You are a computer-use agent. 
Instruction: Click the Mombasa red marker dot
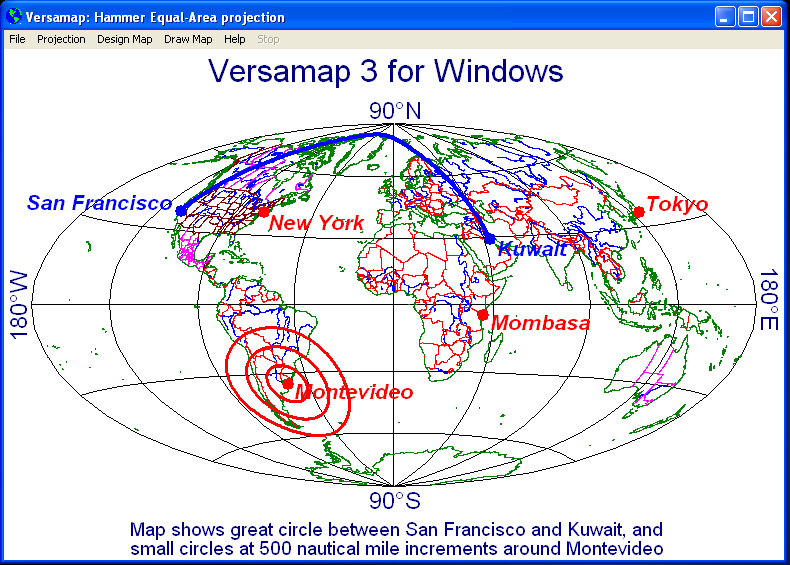[483, 315]
